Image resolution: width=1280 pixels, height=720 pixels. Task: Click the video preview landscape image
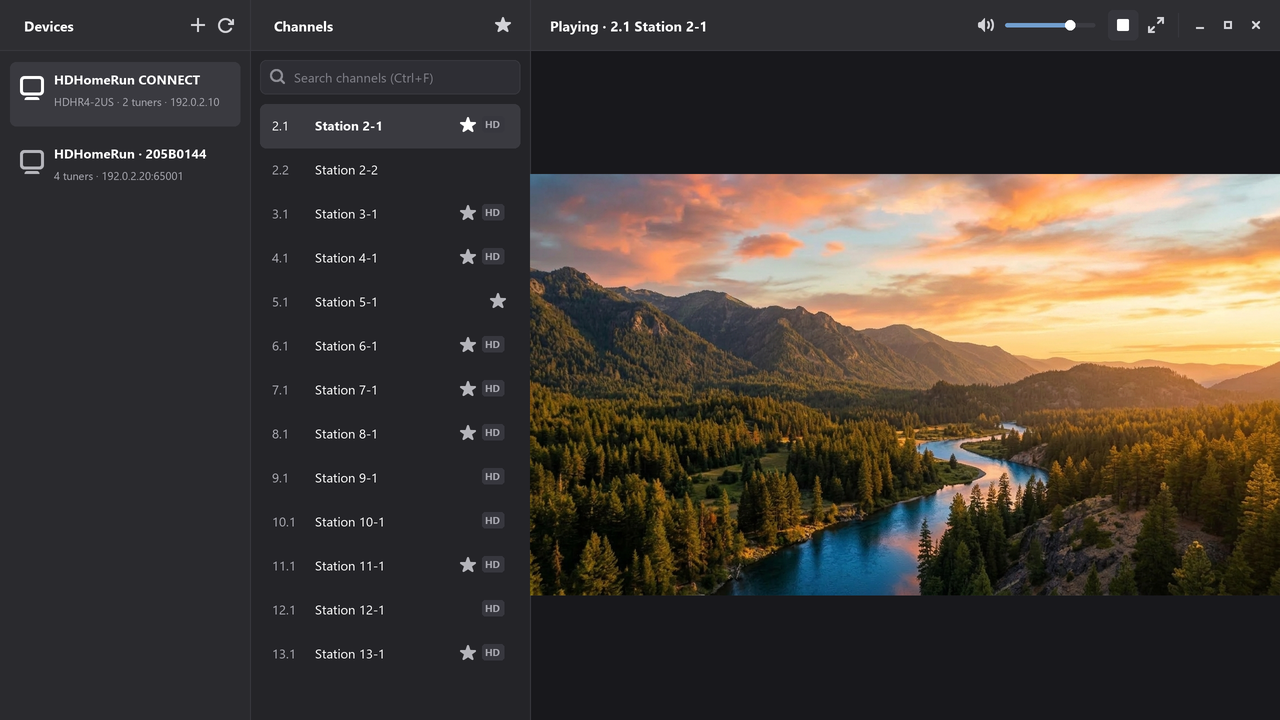tap(905, 385)
